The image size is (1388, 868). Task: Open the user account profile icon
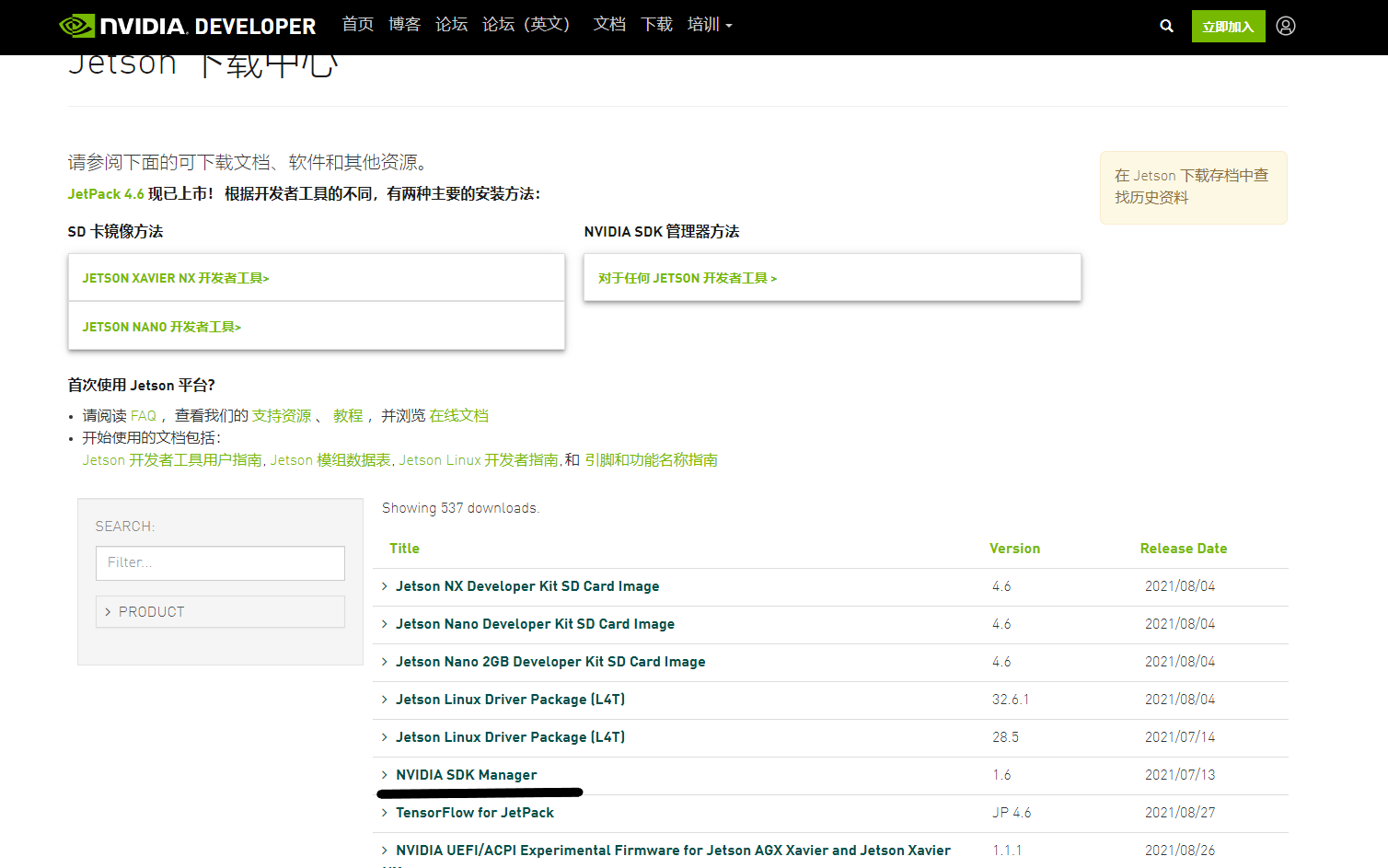click(1286, 26)
